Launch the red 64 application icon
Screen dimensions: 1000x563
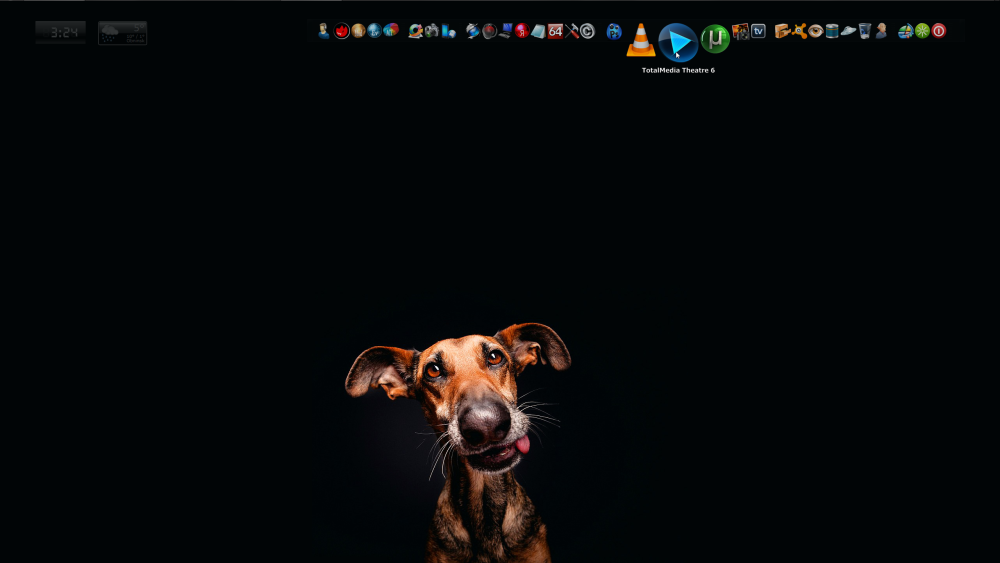pos(555,31)
